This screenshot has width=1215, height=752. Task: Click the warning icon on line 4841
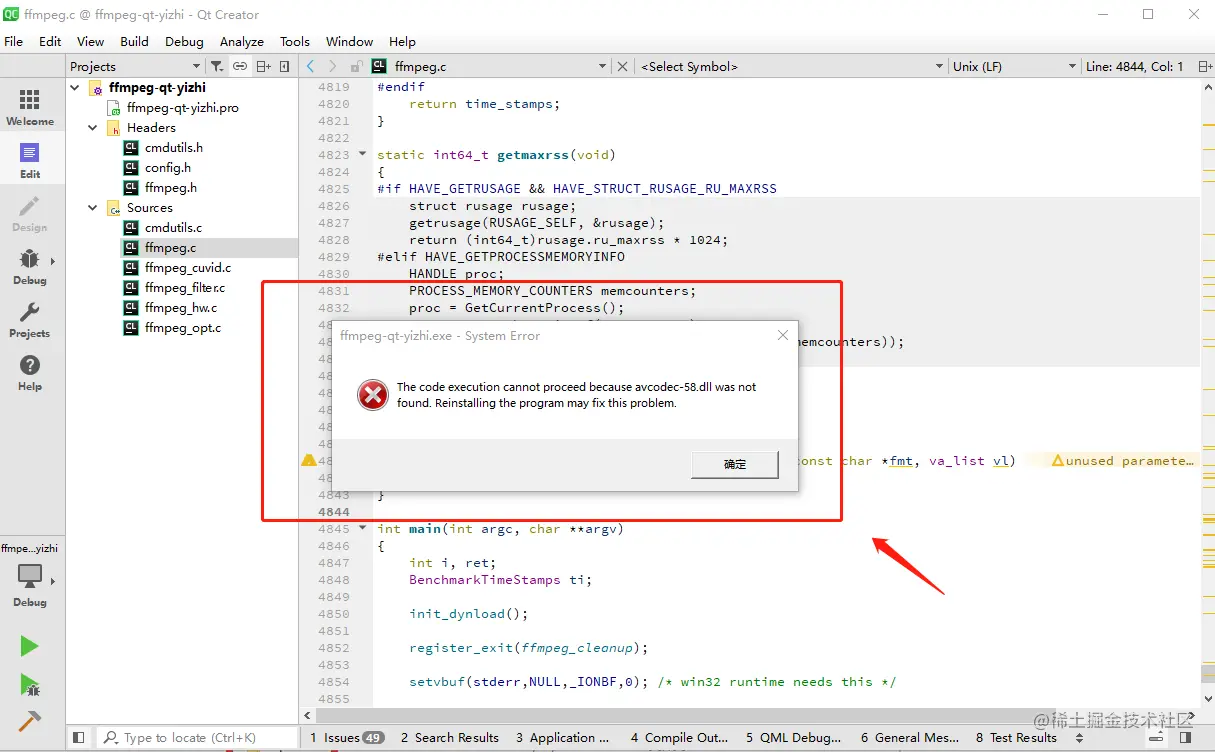(309, 461)
